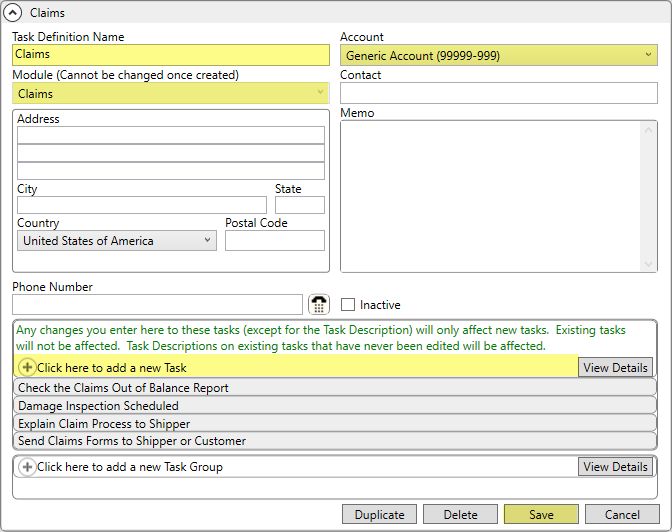Click the Cancel button
This screenshot has width=672, height=532.
point(622,515)
